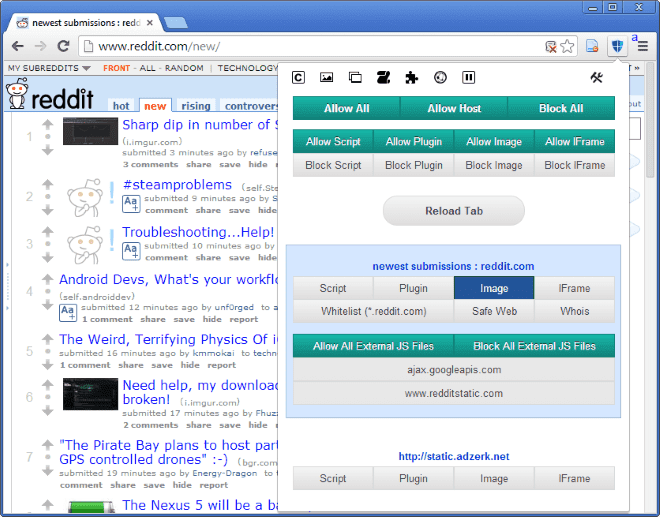Click the pause icon in popup toolbar

469,77
